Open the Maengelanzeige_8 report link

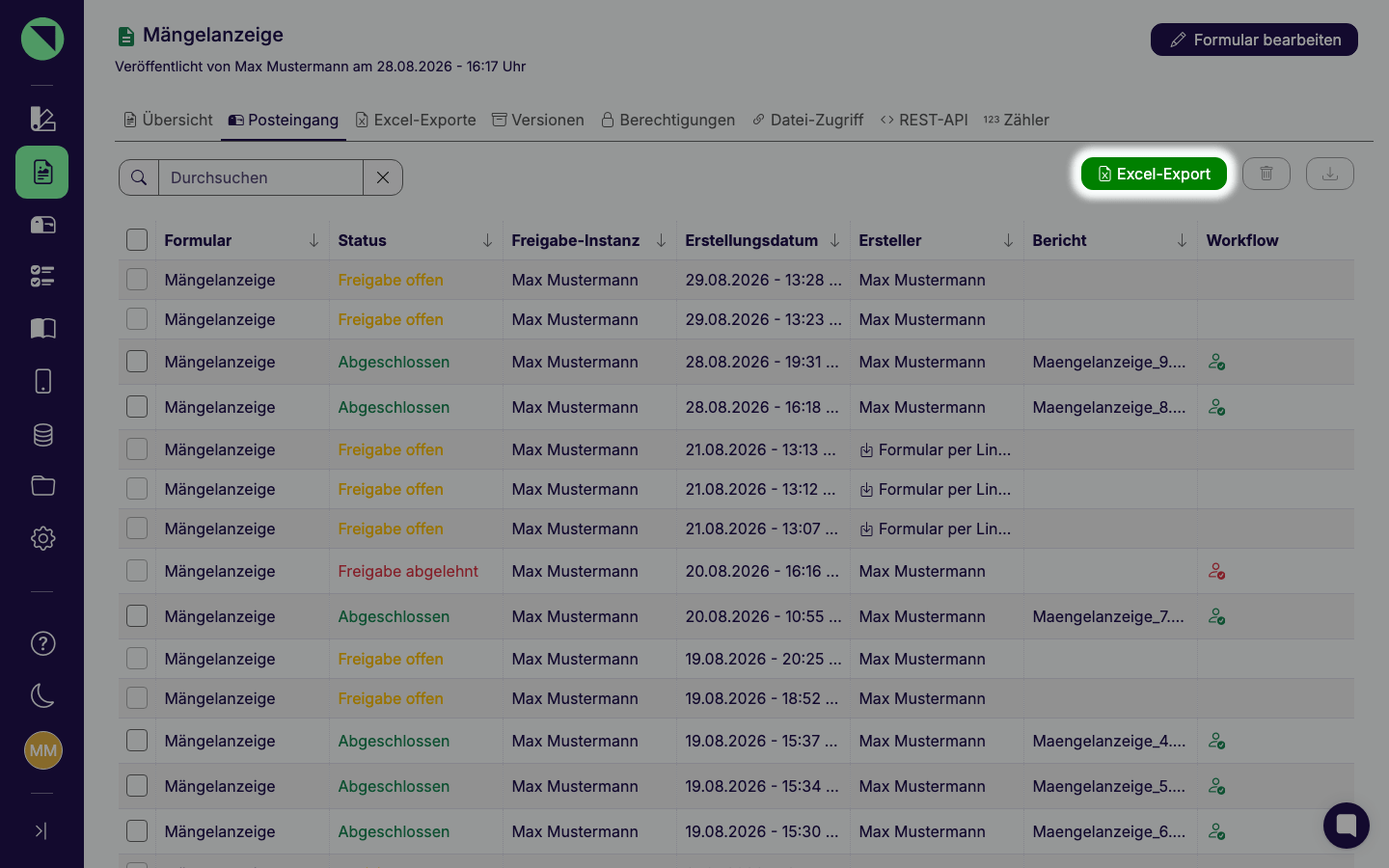click(x=1109, y=407)
